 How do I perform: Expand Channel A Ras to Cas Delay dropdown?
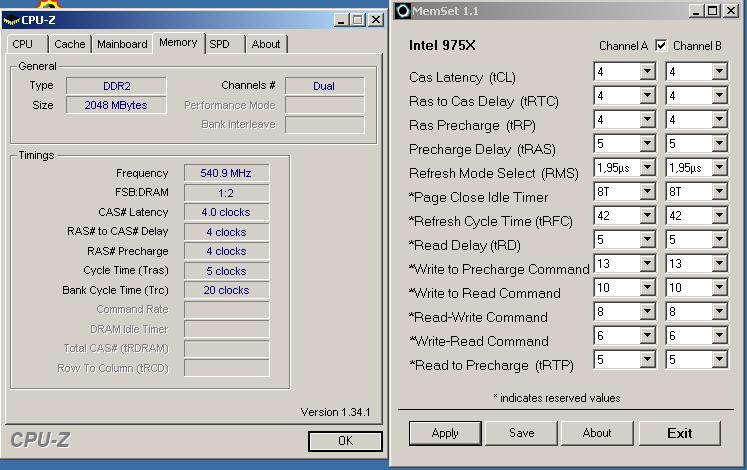point(647,96)
